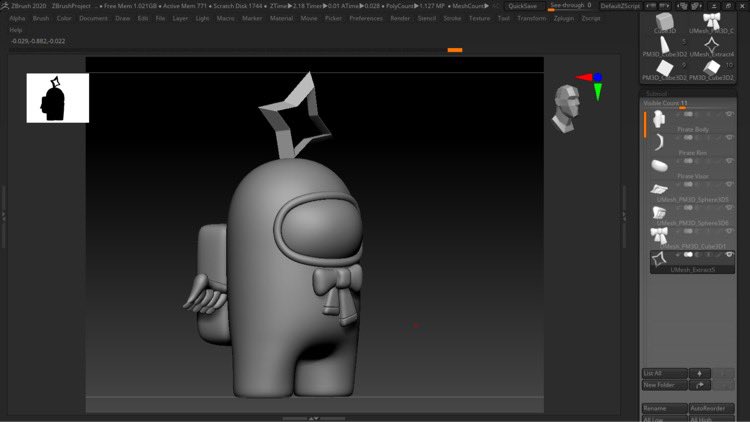The image size is (750, 422).
Task: Toggle visibility eye of UMesh_Extract5
Action: pos(729,255)
